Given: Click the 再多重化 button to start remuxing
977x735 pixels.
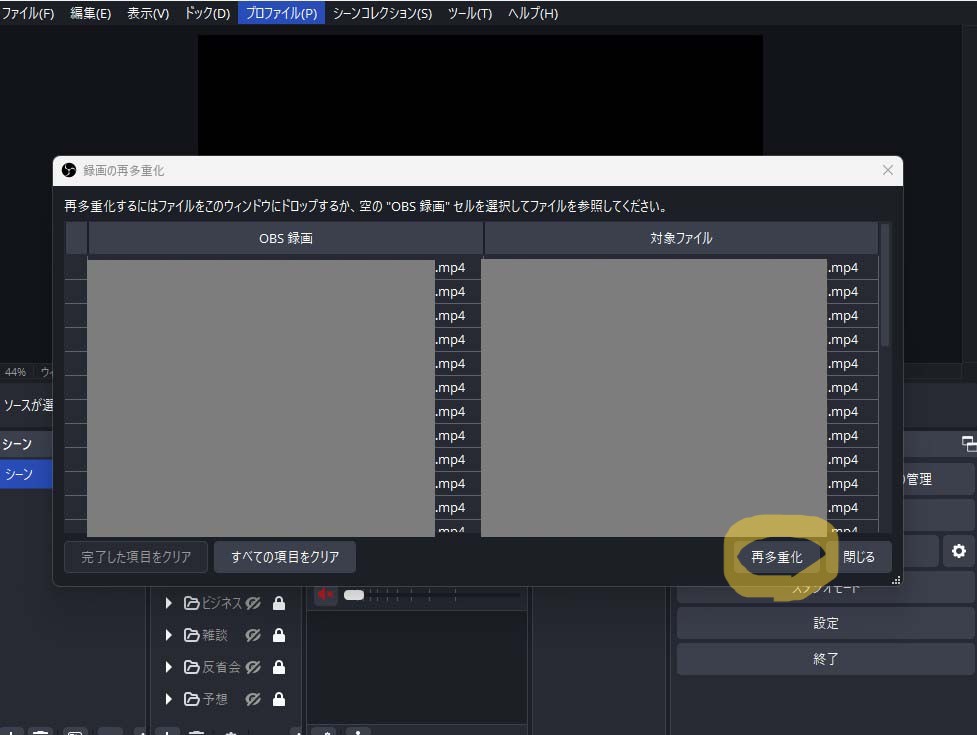Looking at the screenshot, I should pyautogui.click(x=776, y=557).
